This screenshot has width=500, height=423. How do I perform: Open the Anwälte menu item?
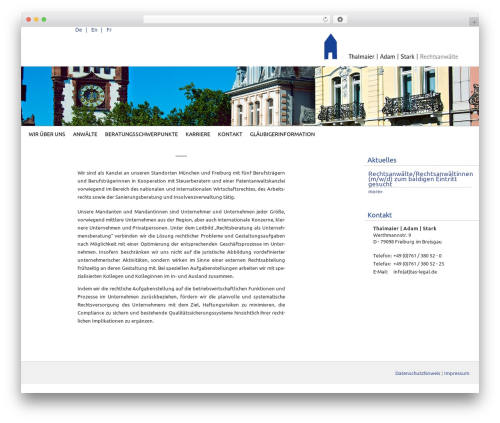pyautogui.click(x=85, y=134)
